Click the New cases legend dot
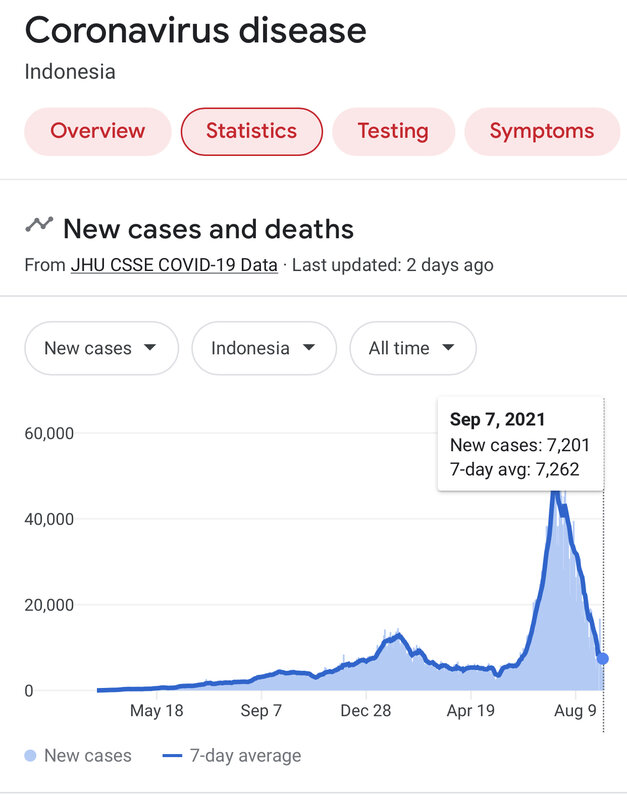Viewport: 627px width, 800px height. tap(31, 756)
